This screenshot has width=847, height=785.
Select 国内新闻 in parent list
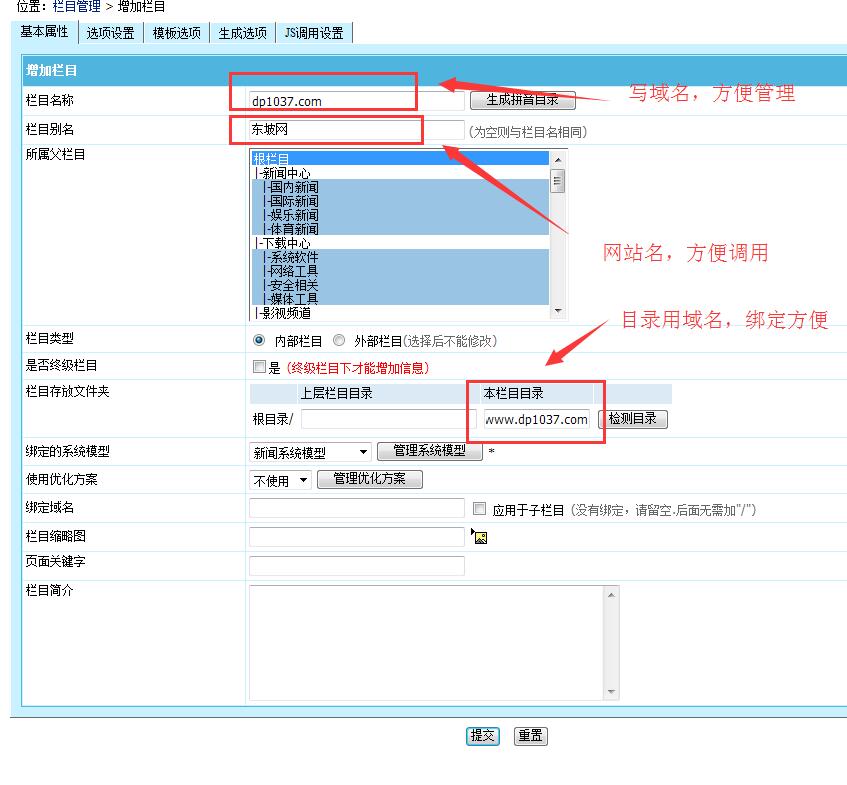(400, 187)
